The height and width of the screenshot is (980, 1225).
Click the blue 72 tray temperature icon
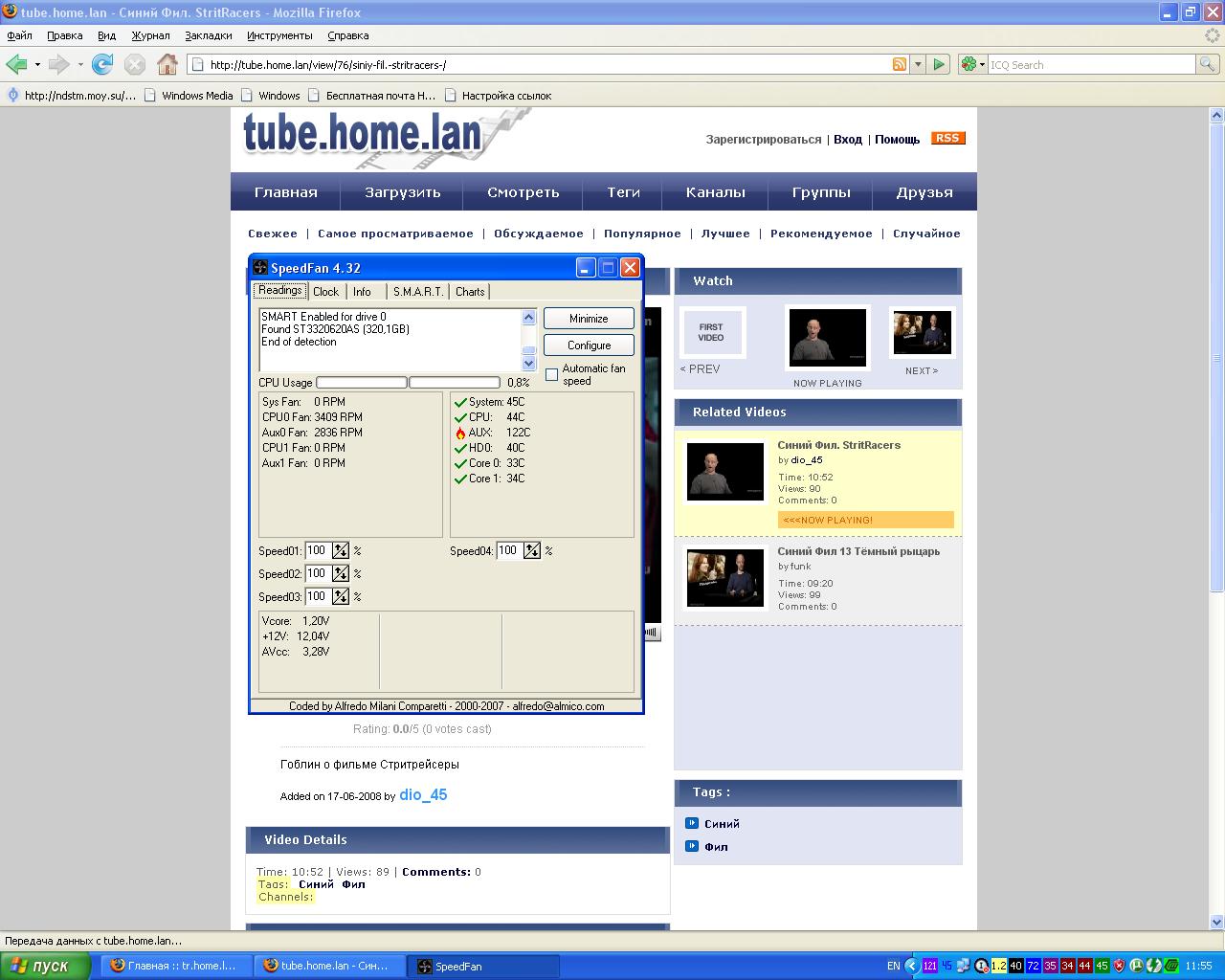1034,966
